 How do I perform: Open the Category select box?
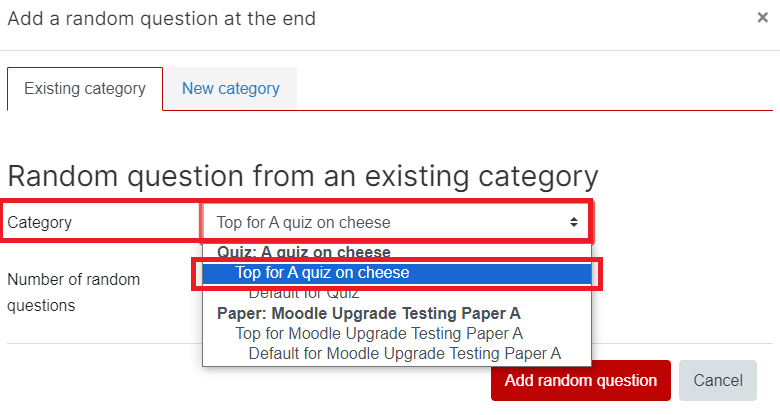(396, 222)
